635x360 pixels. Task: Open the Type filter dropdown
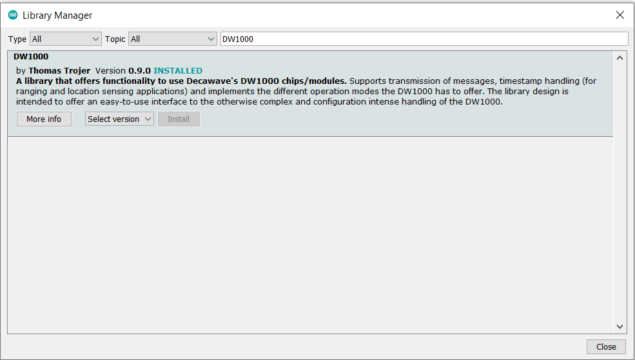[65, 39]
